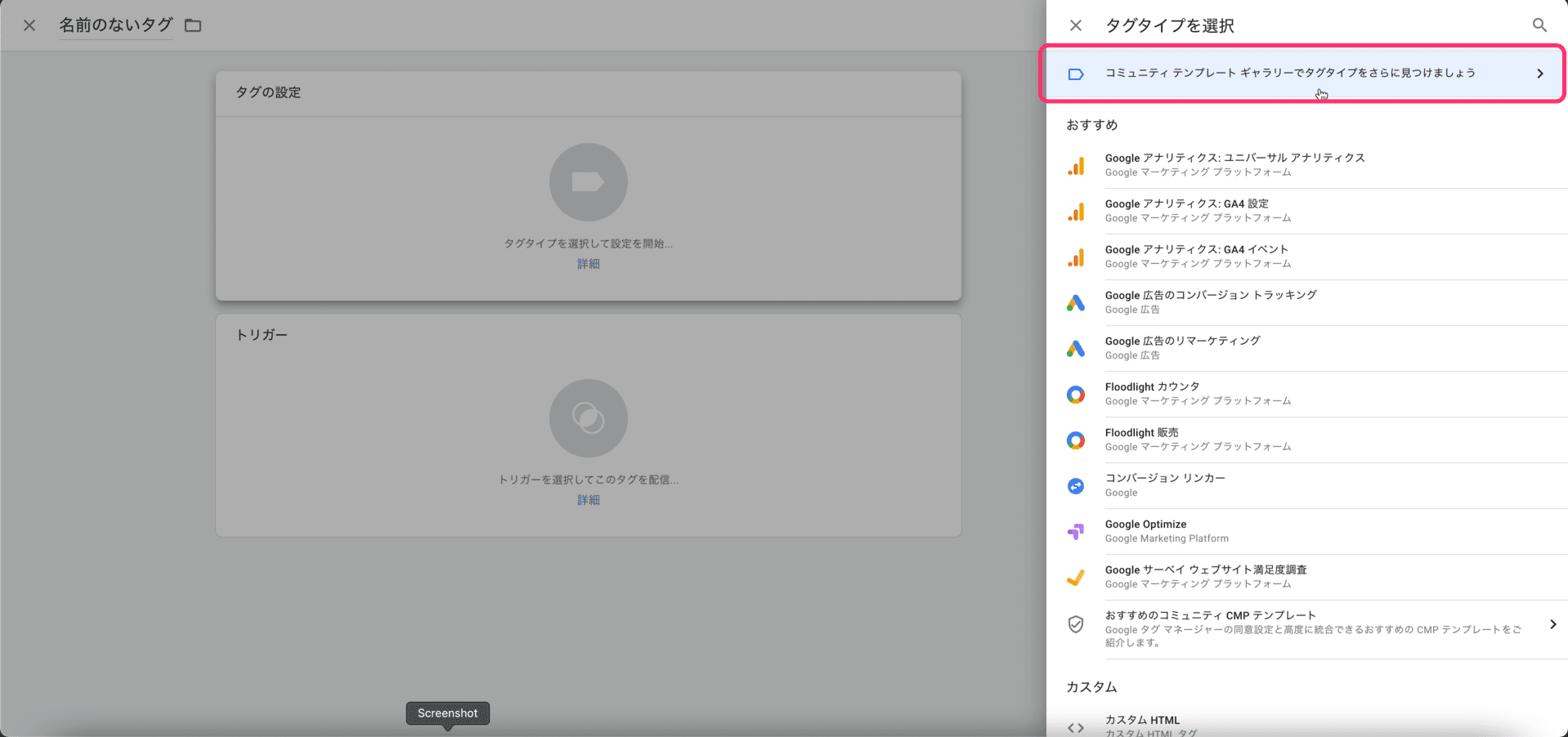Click the カスタム HTML code brackets icon

(x=1076, y=727)
